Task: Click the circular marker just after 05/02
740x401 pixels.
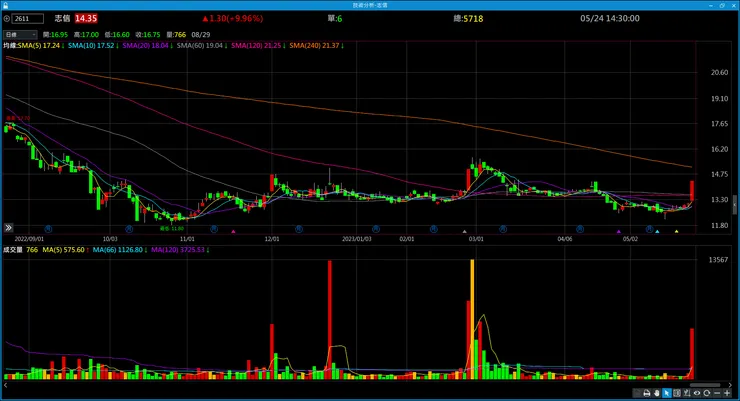Action: click(649, 229)
